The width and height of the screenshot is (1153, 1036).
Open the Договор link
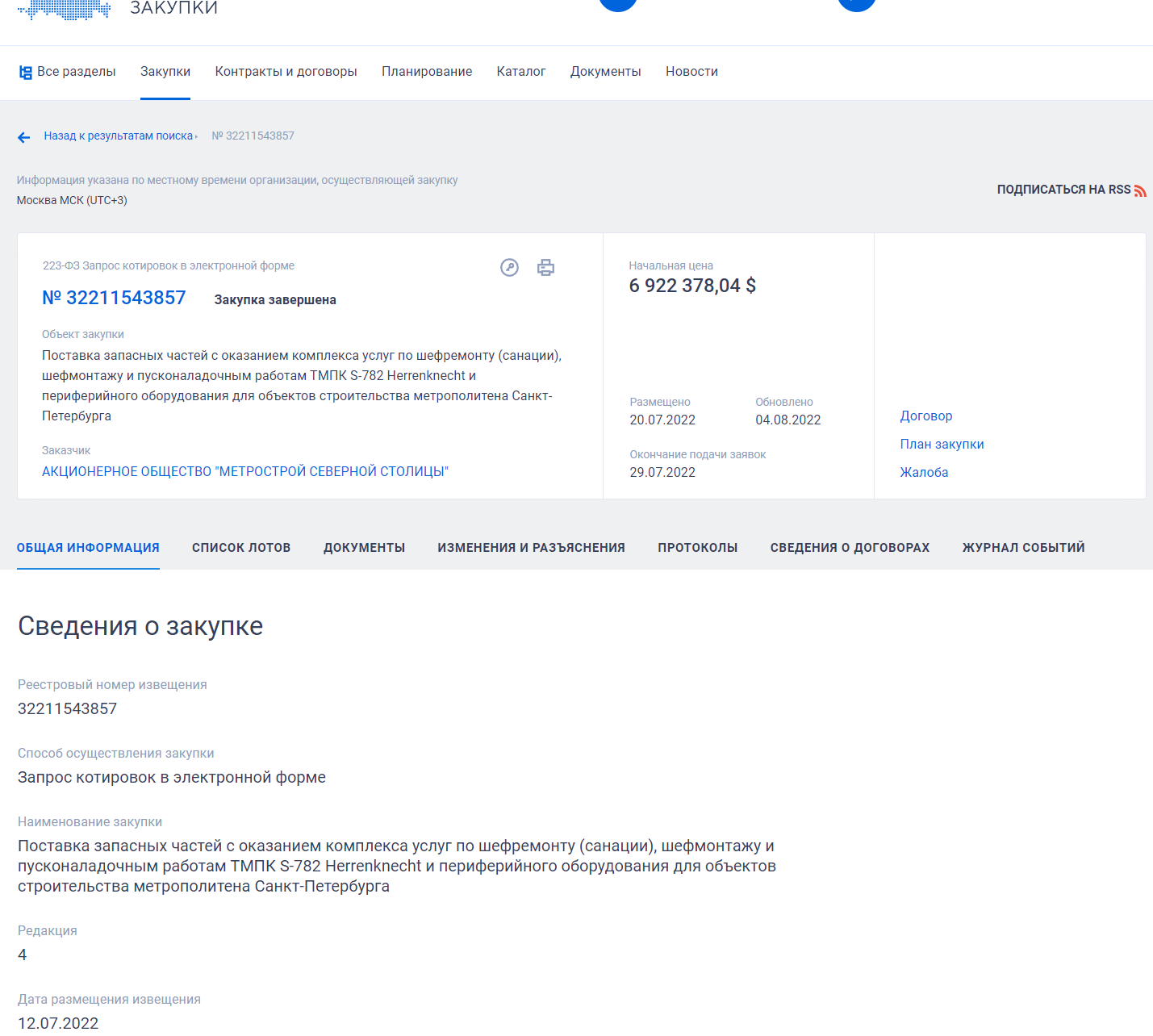pyautogui.click(x=926, y=416)
